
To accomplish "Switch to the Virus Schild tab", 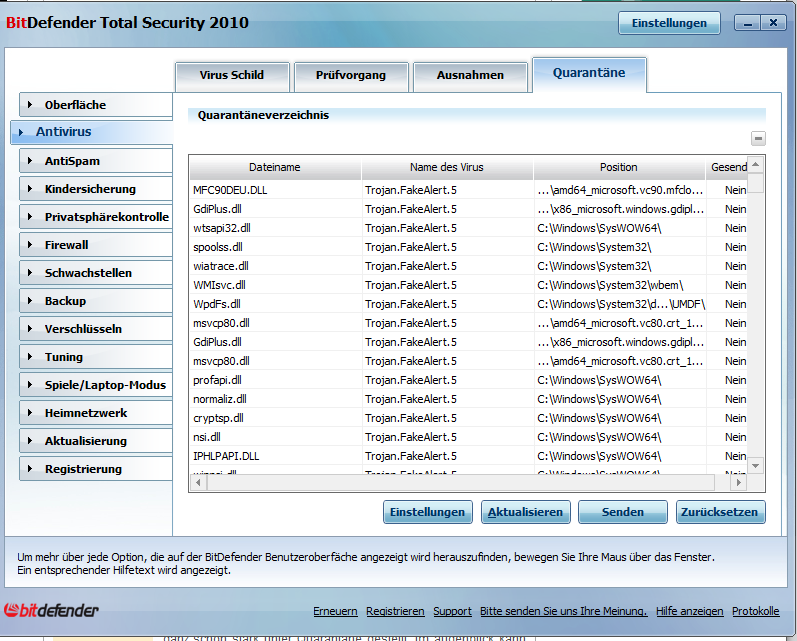I will (232, 77).
